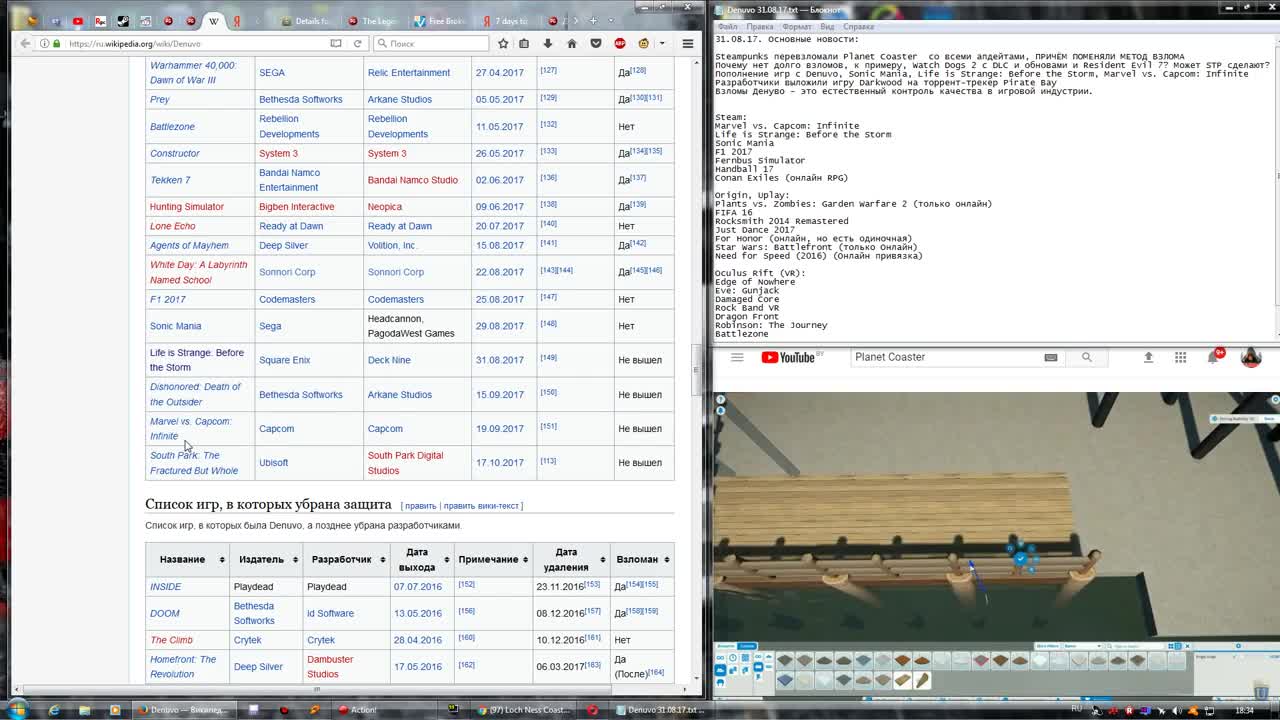Open citation [149] for Life is Strange
1280x720 pixels.
(x=548, y=357)
